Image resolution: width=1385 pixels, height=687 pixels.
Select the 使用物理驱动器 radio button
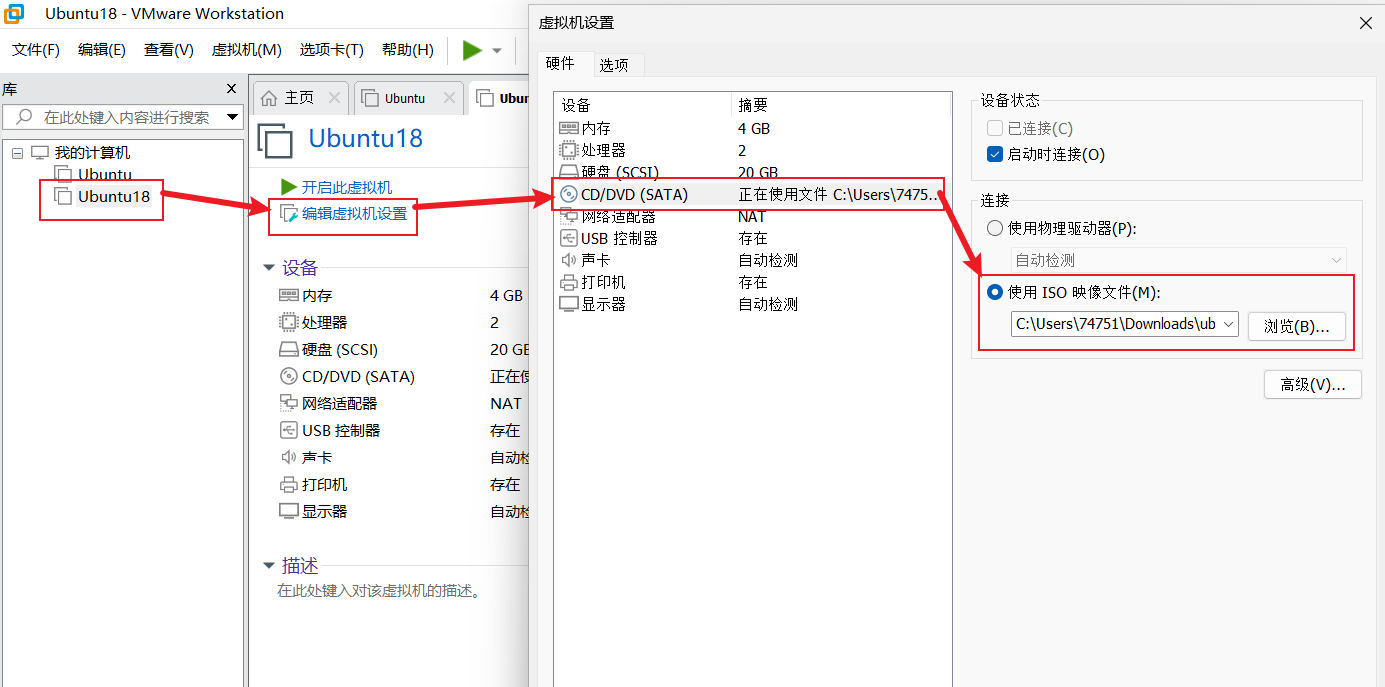click(x=995, y=228)
